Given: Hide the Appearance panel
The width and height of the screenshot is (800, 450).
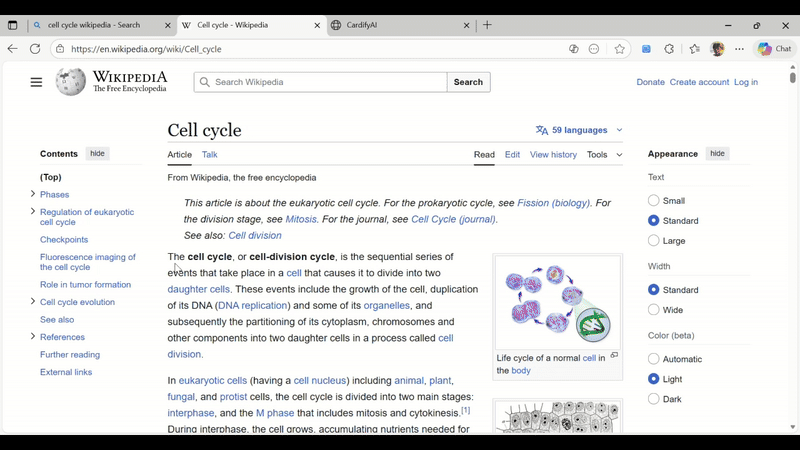Looking at the screenshot, I should (x=717, y=154).
